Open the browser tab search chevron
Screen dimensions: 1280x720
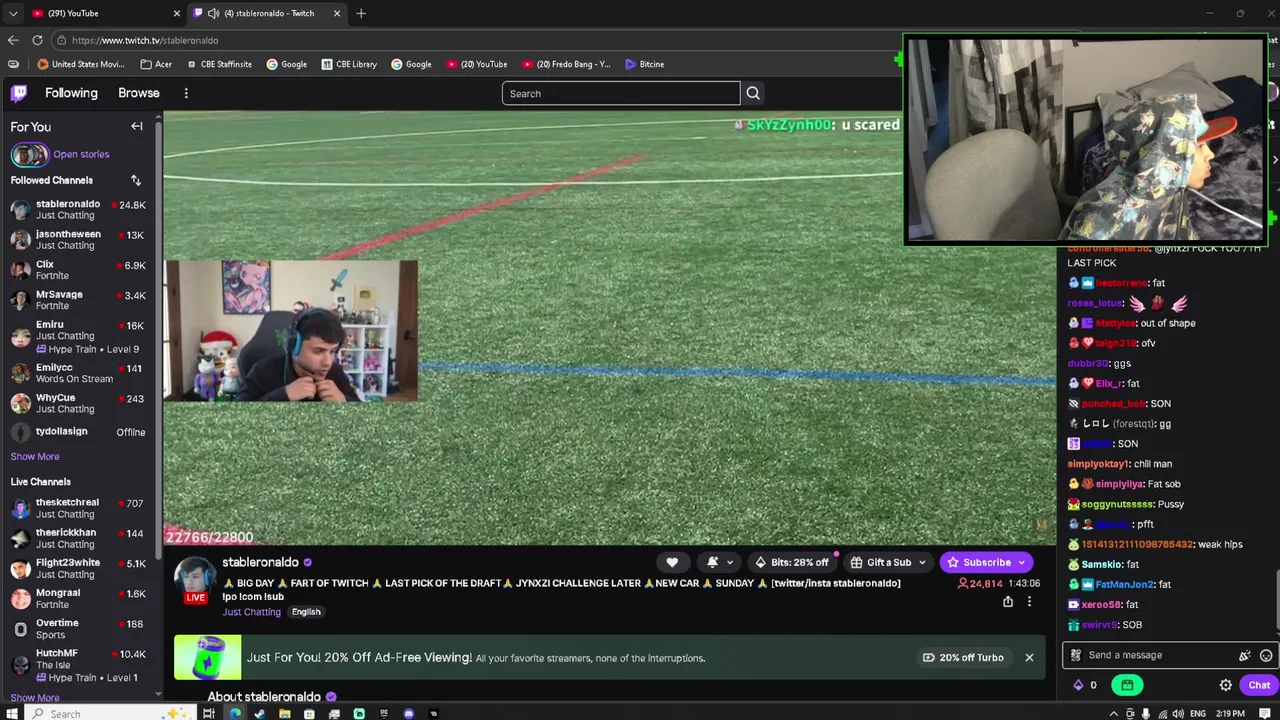coord(12,13)
